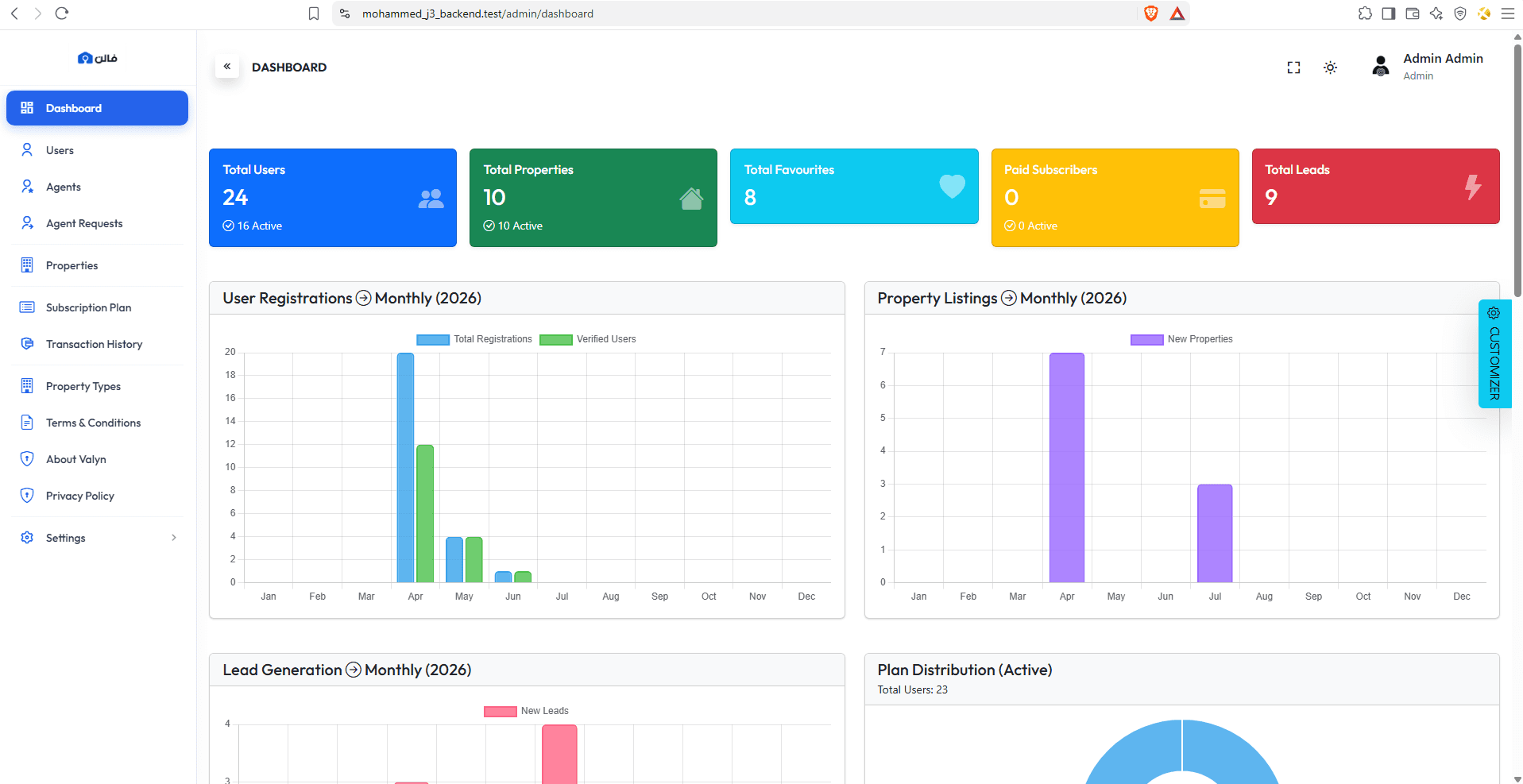Image resolution: width=1523 pixels, height=784 pixels.
Task: Click the April Verified Users bar
Action: pyautogui.click(x=425, y=514)
